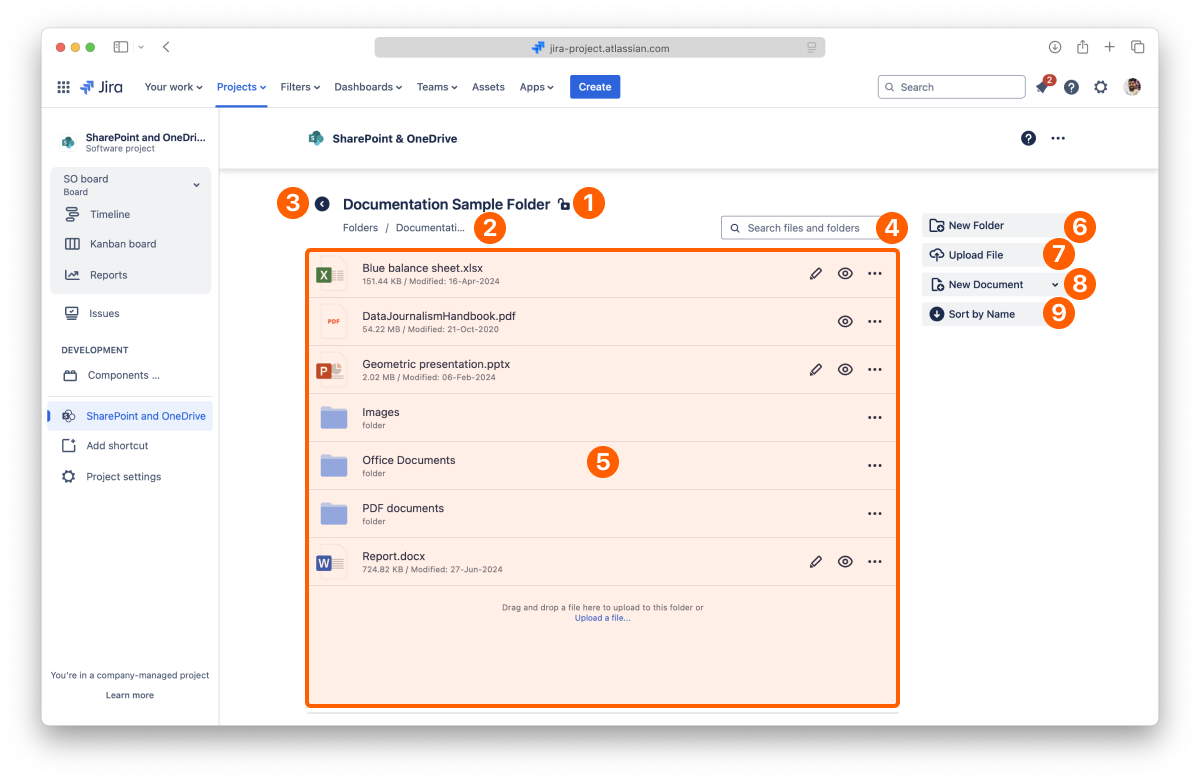Click the lock icon next to folder title
Screen dimensions: 1200x781
tap(564, 205)
